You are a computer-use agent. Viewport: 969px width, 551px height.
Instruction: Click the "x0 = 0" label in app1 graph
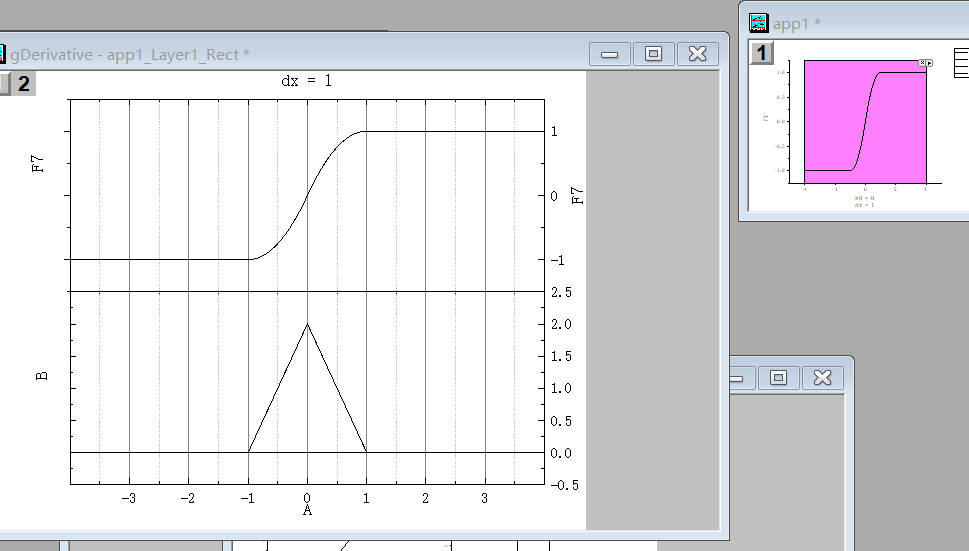865,198
